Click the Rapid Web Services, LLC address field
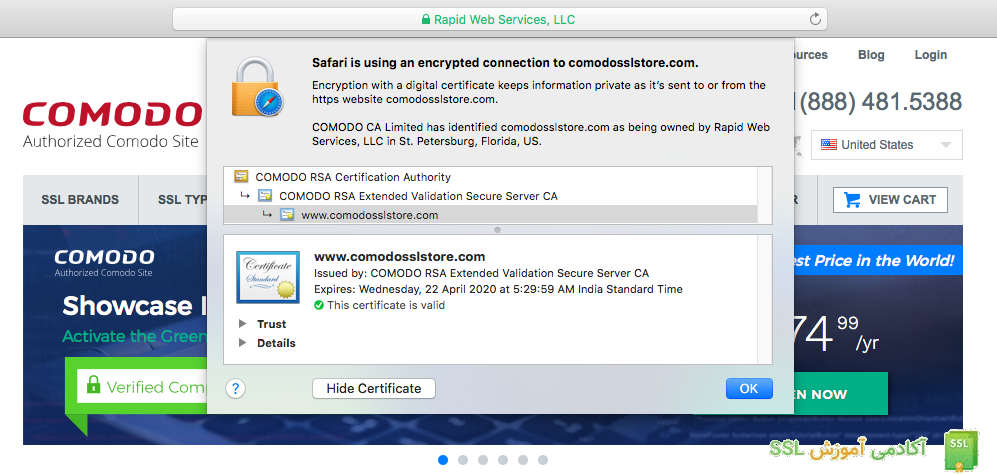This screenshot has width=997, height=474. 500,19
